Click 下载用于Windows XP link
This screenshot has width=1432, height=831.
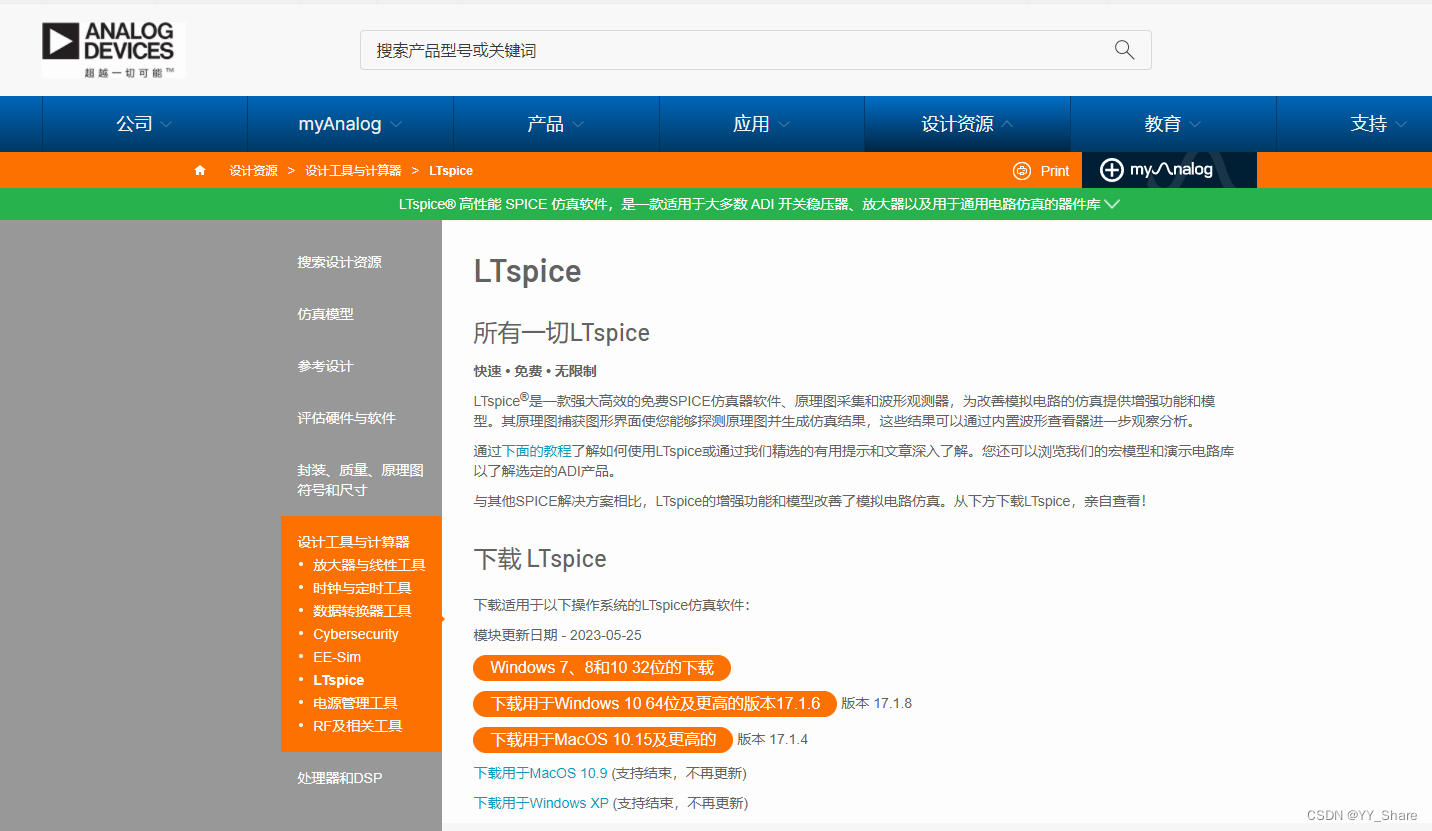pyautogui.click(x=541, y=803)
